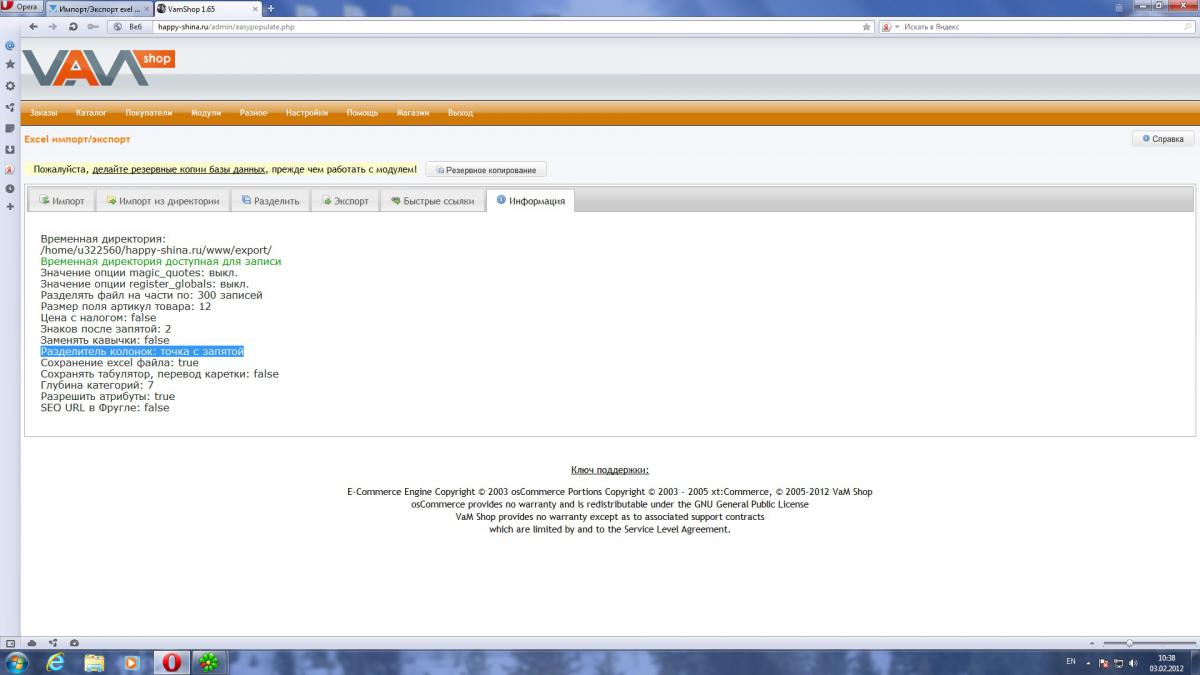Open the Настройки menu in the orange bar
Viewport: 1200px width, 675px height.
[x=306, y=113]
